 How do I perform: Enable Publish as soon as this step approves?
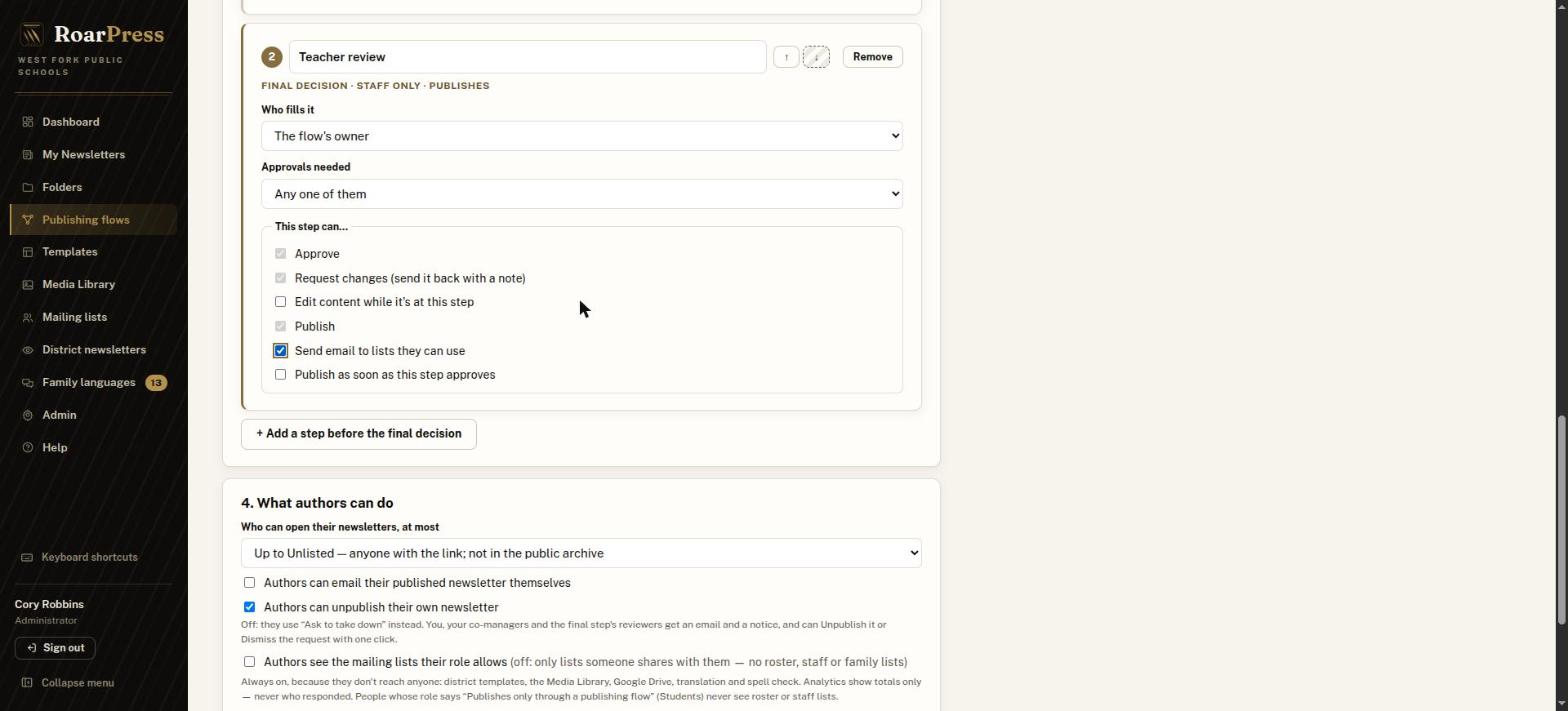(280, 375)
